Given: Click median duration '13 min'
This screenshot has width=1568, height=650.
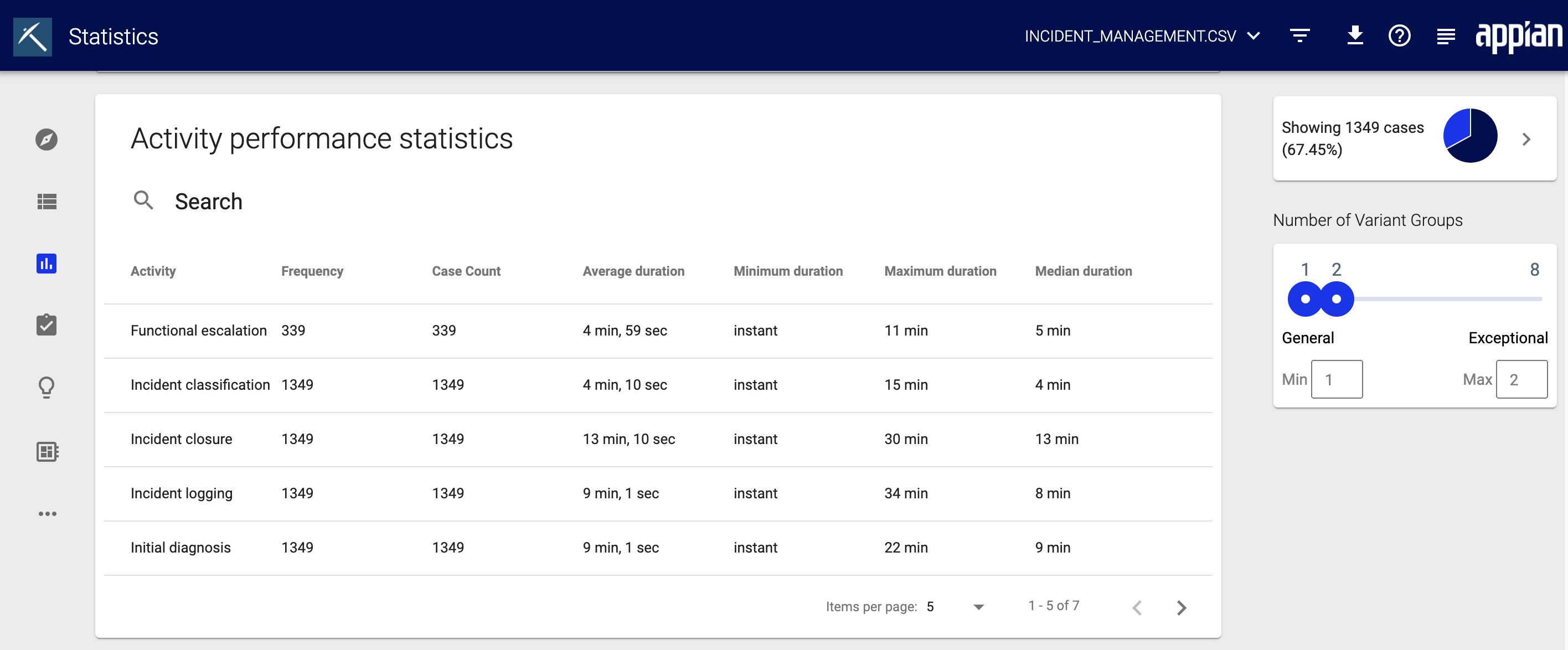Looking at the screenshot, I should click(1056, 439).
